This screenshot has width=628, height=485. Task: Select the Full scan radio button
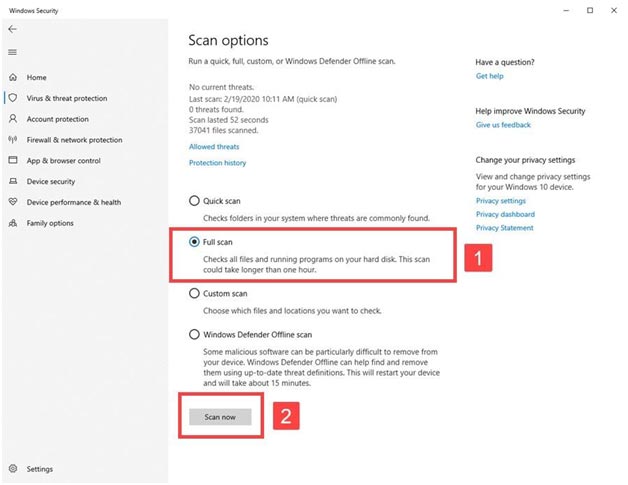194,242
